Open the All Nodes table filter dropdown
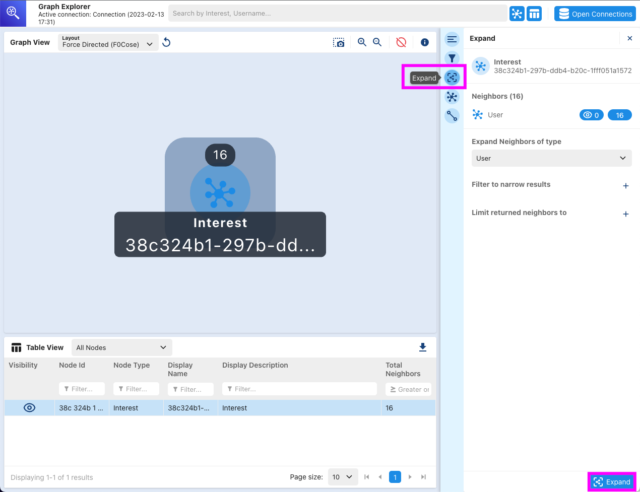The image size is (640, 492). pyautogui.click(x=121, y=347)
